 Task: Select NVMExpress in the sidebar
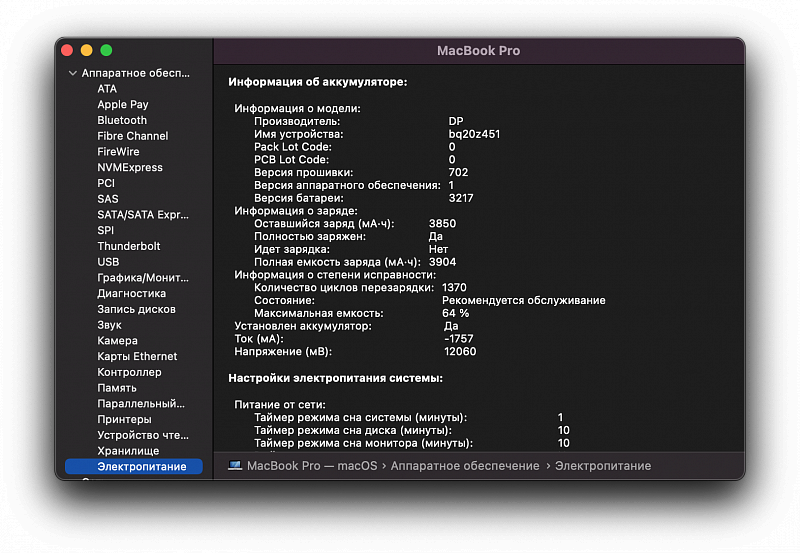click(x=129, y=167)
